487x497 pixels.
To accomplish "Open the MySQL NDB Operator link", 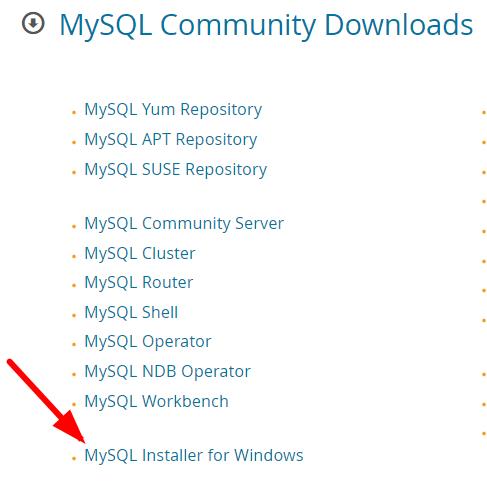I will (x=167, y=371).
